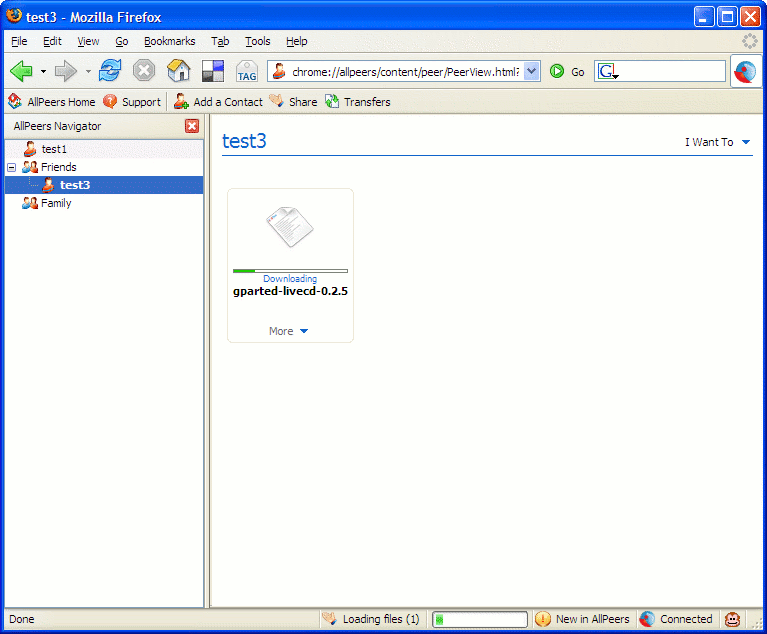Expand the More dropdown on file card

point(289,331)
